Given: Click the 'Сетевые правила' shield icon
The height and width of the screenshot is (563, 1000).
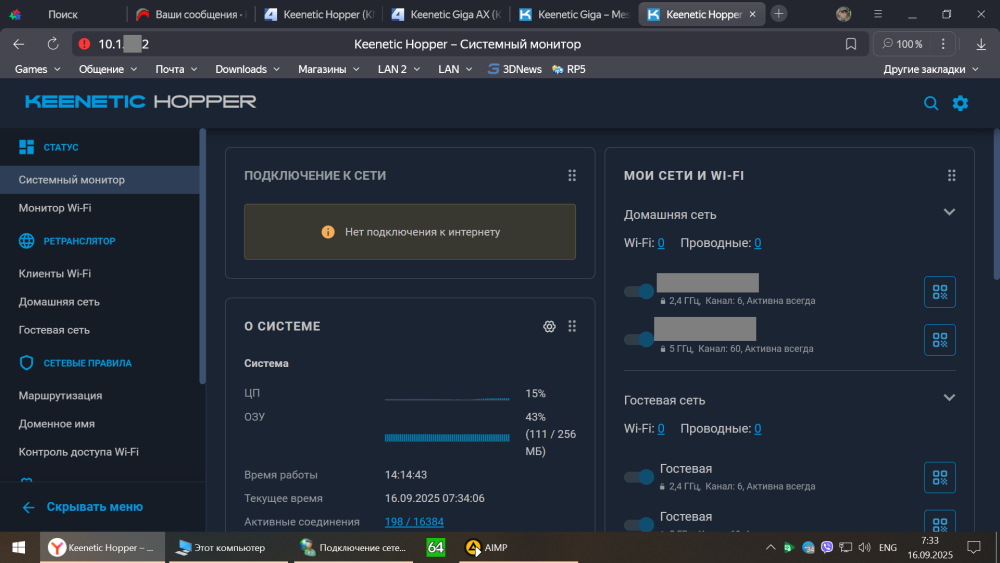Looking at the screenshot, I should [26, 363].
